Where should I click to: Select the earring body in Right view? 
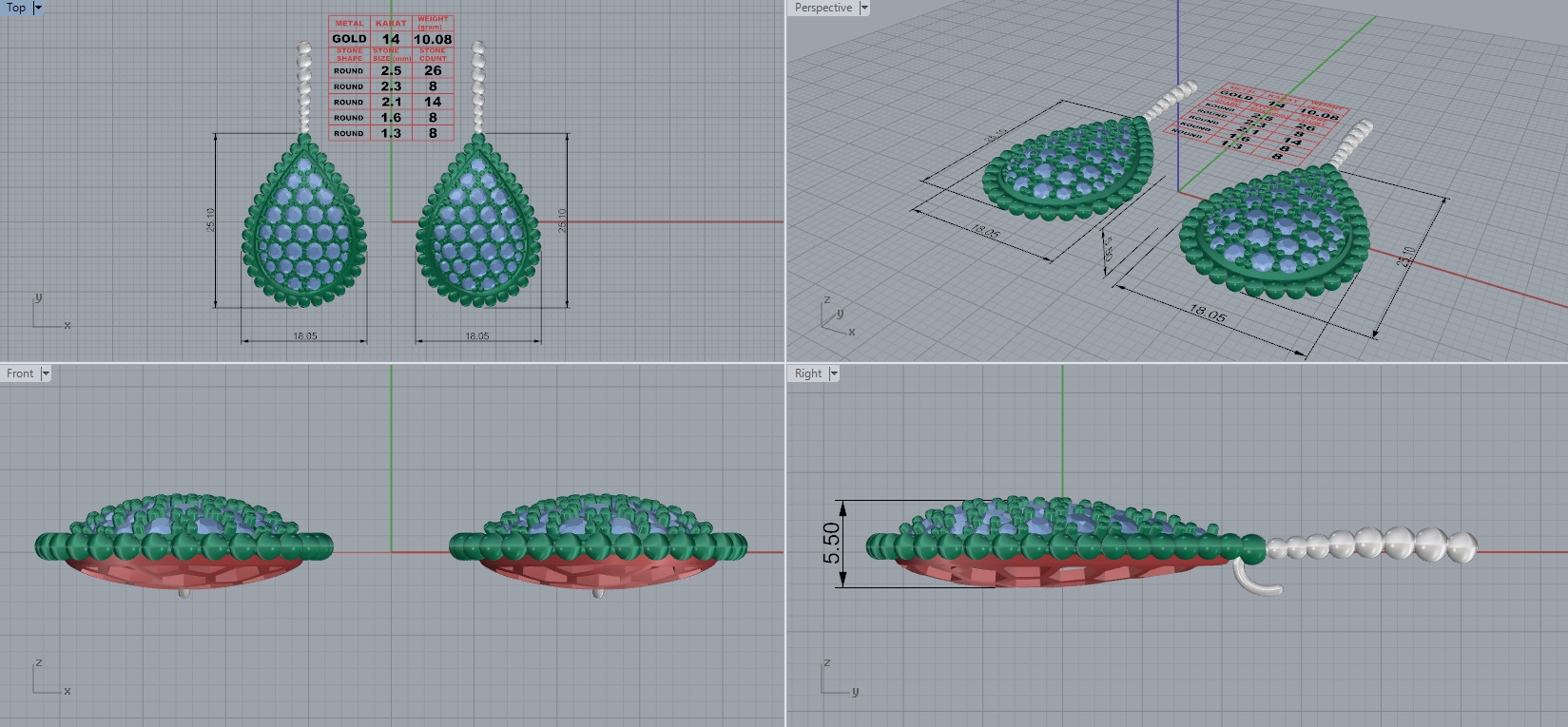click(1065, 542)
